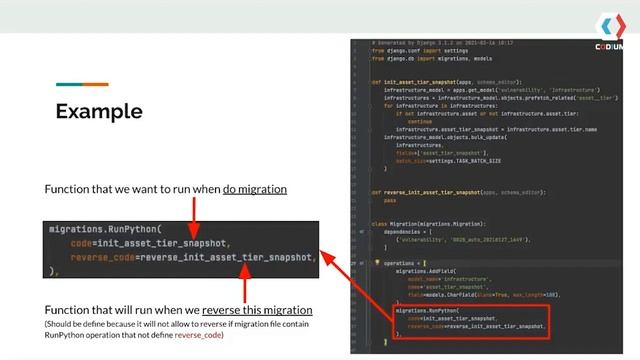Click the override gutter icon beside dependencies
640x360 pixels.
pos(362,232)
